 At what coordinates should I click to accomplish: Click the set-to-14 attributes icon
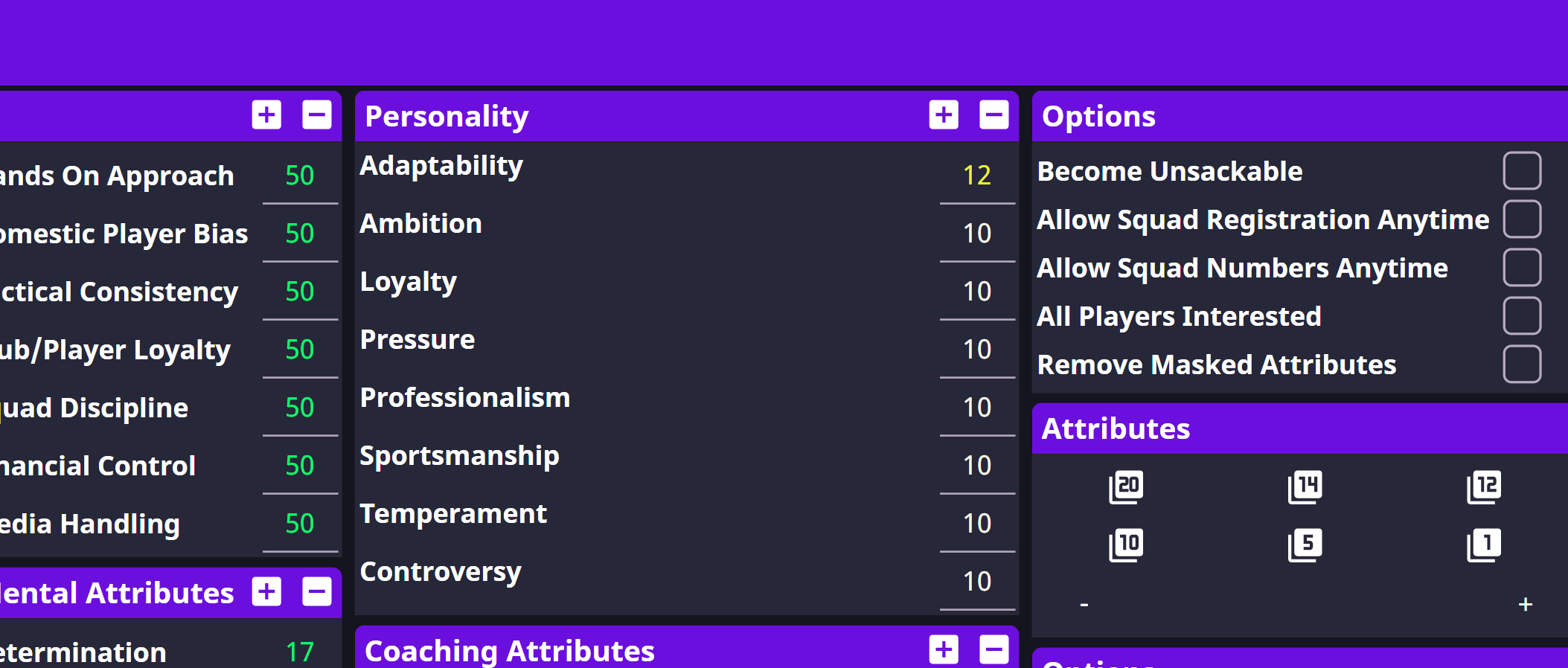coord(1305,487)
